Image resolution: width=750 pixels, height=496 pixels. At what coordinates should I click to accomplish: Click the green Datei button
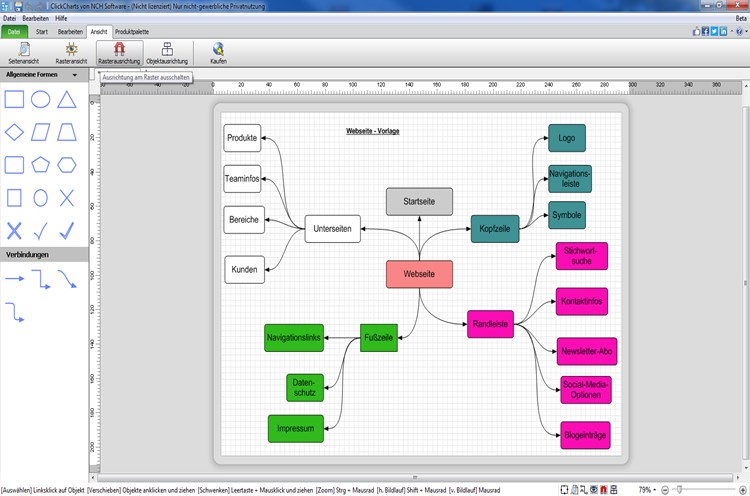coord(14,32)
